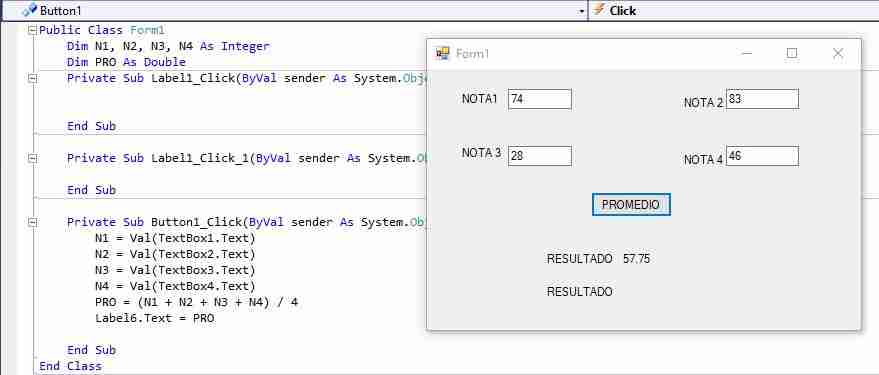Click the Form1 title bar text
The height and width of the screenshot is (375, 879).
472,54
